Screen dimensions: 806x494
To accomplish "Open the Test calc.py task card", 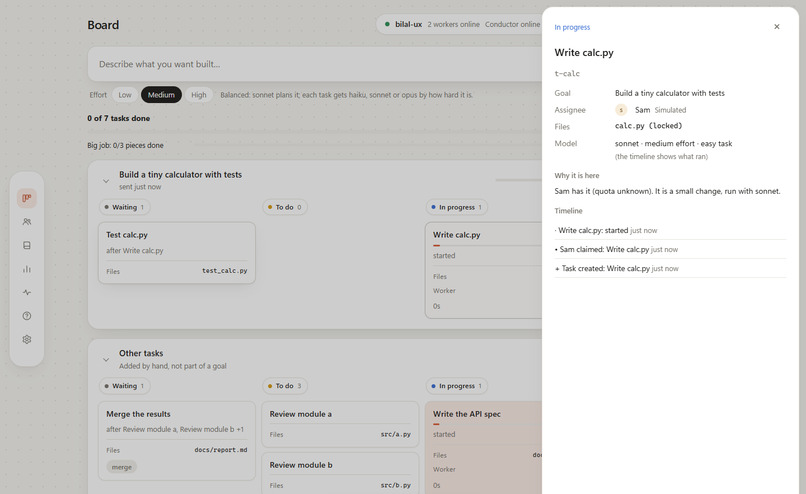I will click(177, 252).
